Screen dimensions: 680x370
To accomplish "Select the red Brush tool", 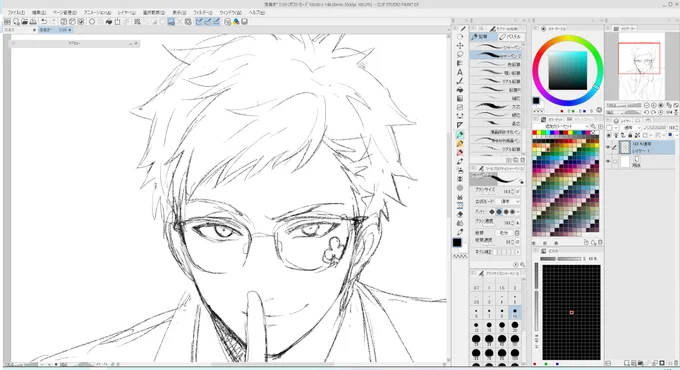I will point(460,153).
